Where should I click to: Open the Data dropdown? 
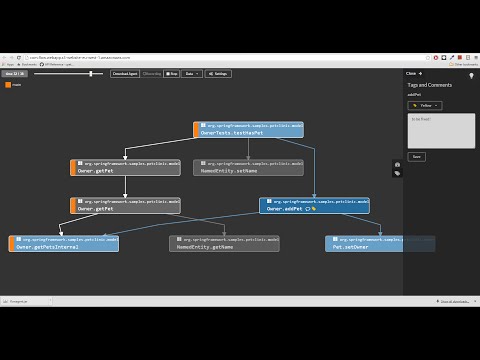[x=192, y=74]
